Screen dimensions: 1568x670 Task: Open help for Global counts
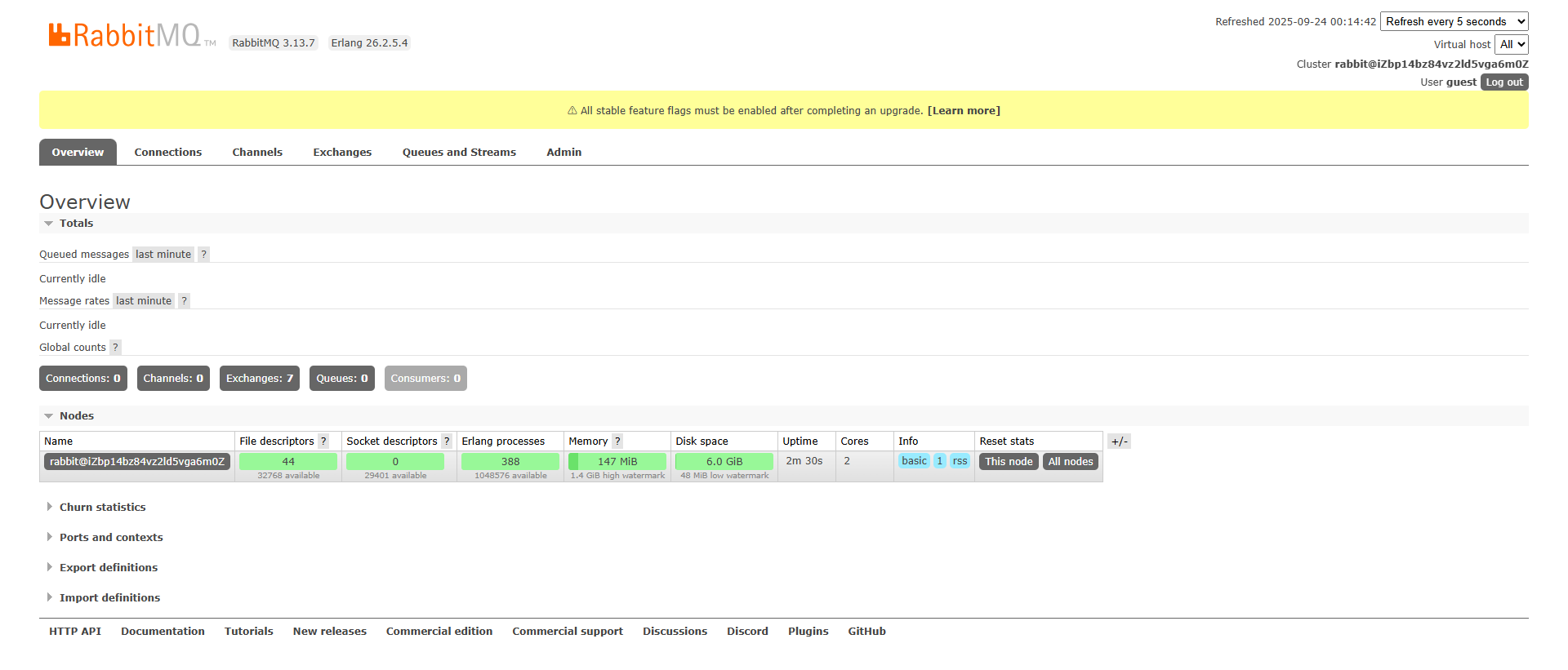coord(115,348)
